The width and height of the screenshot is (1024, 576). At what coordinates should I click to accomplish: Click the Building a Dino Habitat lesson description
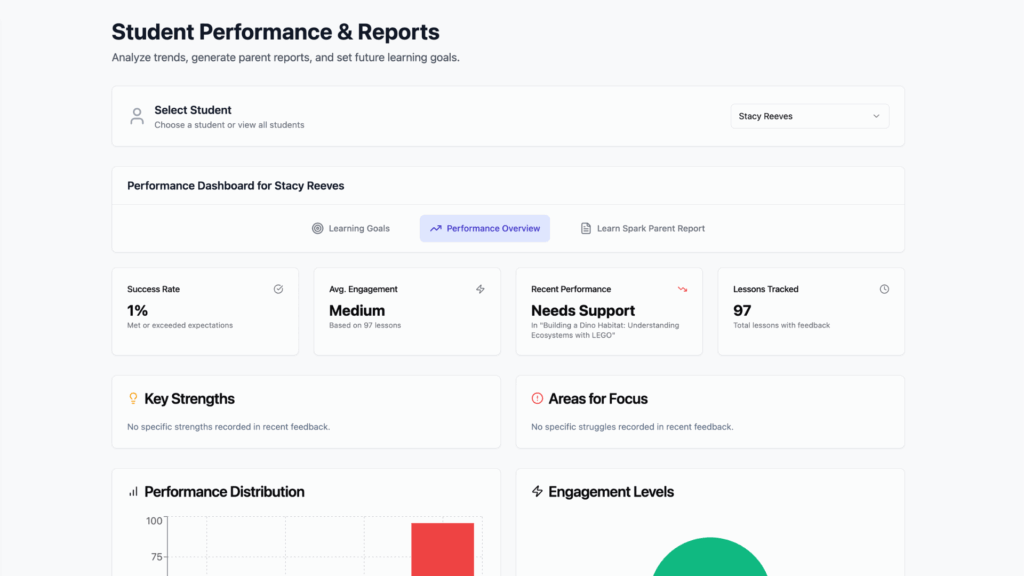[605, 330]
